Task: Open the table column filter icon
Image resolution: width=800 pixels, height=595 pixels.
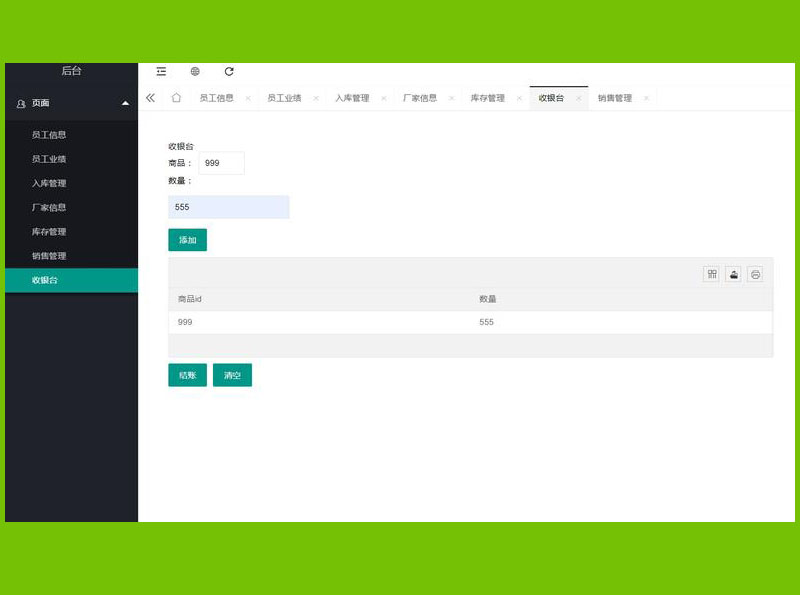Action: coord(712,275)
